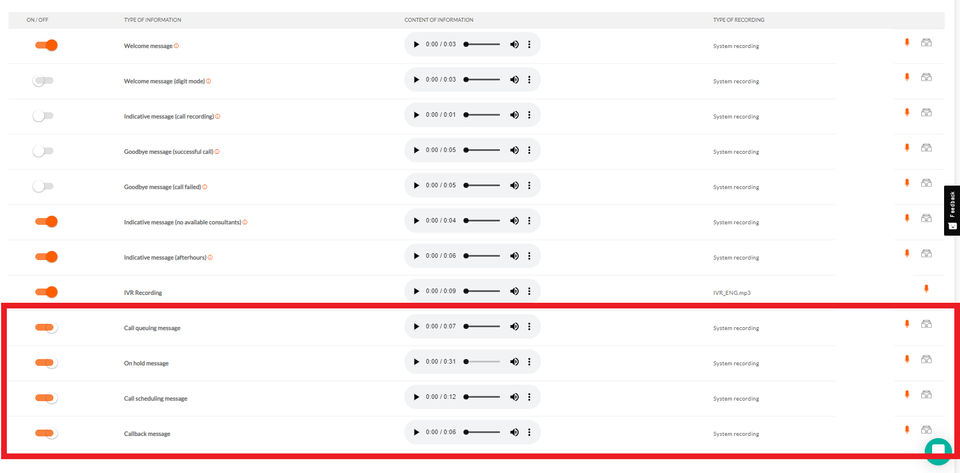The height and width of the screenshot is (473, 960).
Task: Disable the Welcome message toggle
Action: tap(46, 45)
